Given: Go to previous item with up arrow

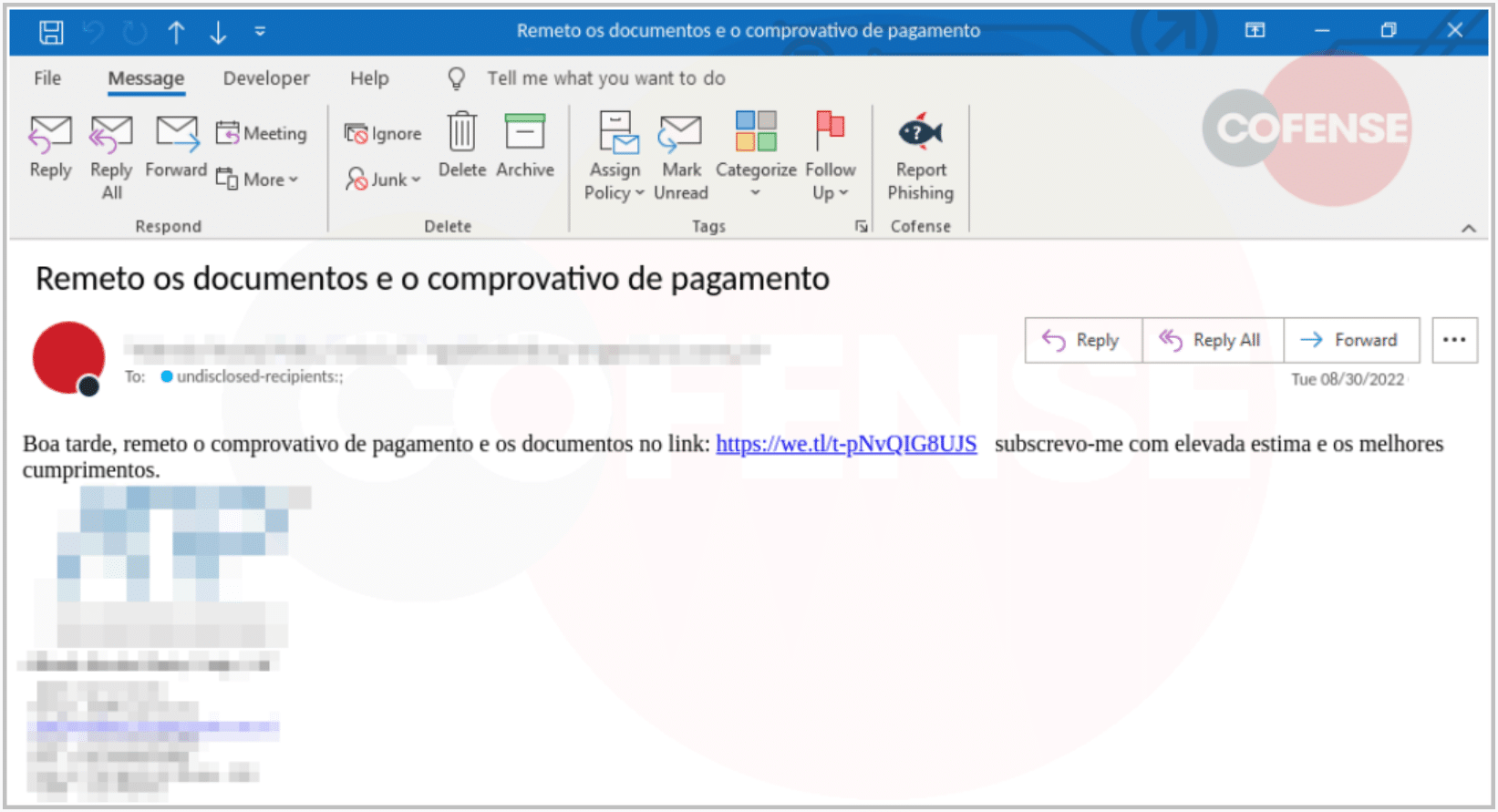Looking at the screenshot, I should coord(176,33).
